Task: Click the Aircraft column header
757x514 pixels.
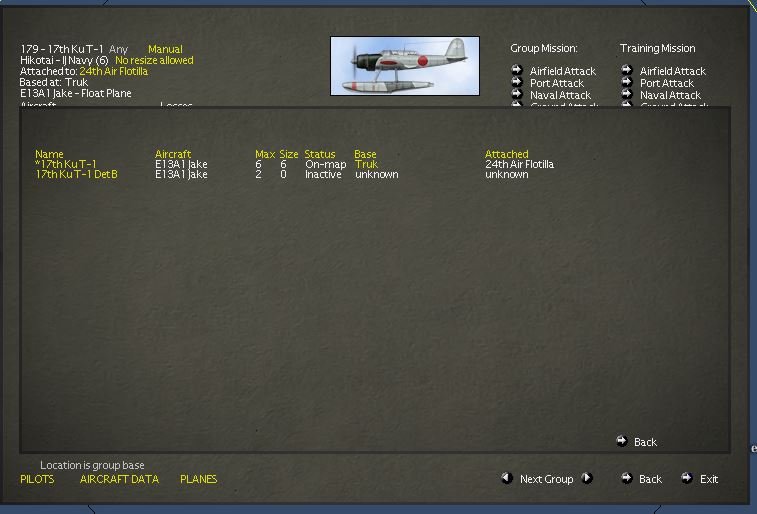Action: 173,154
